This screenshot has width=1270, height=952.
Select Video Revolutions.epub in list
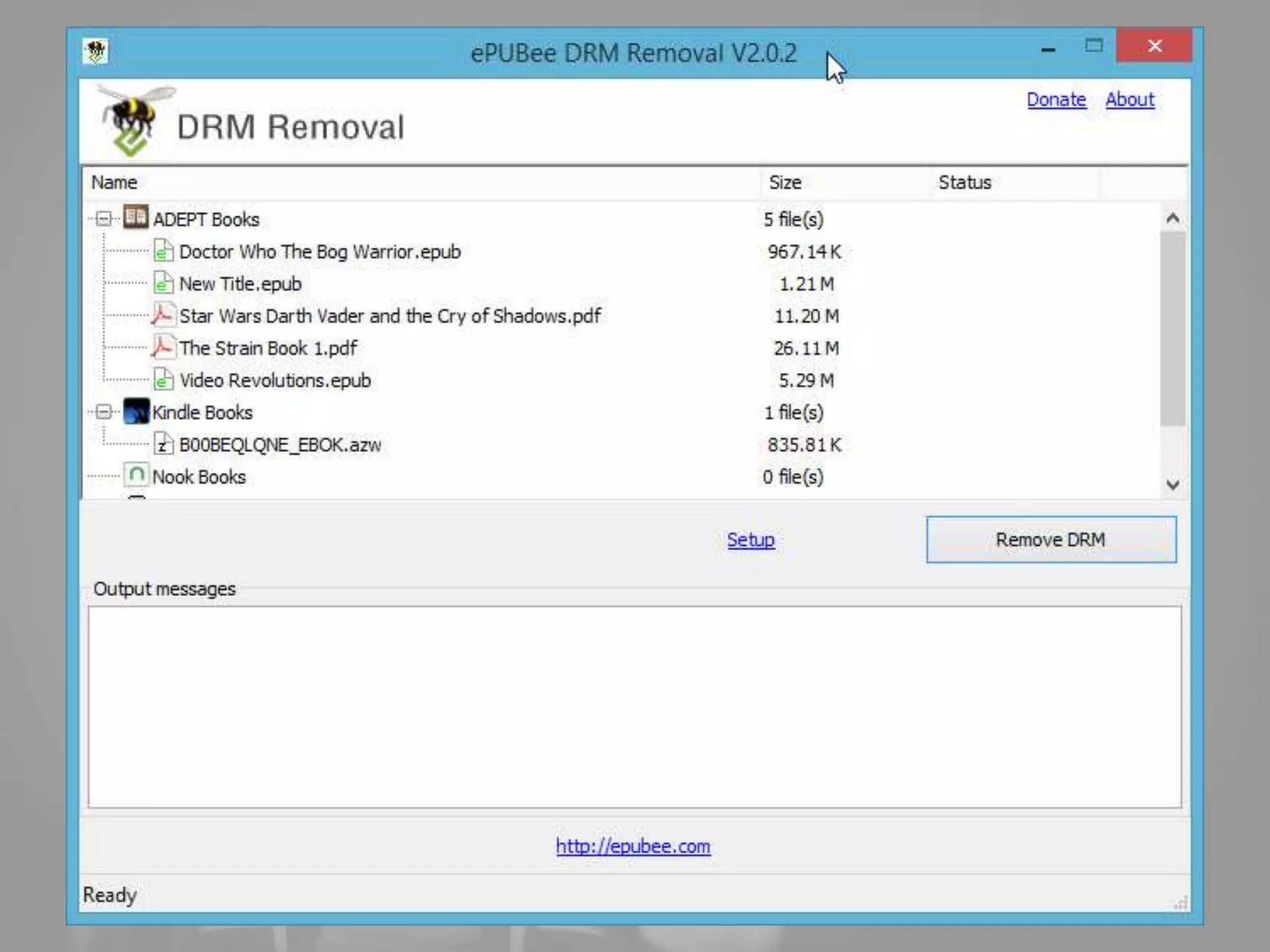pyautogui.click(x=275, y=381)
